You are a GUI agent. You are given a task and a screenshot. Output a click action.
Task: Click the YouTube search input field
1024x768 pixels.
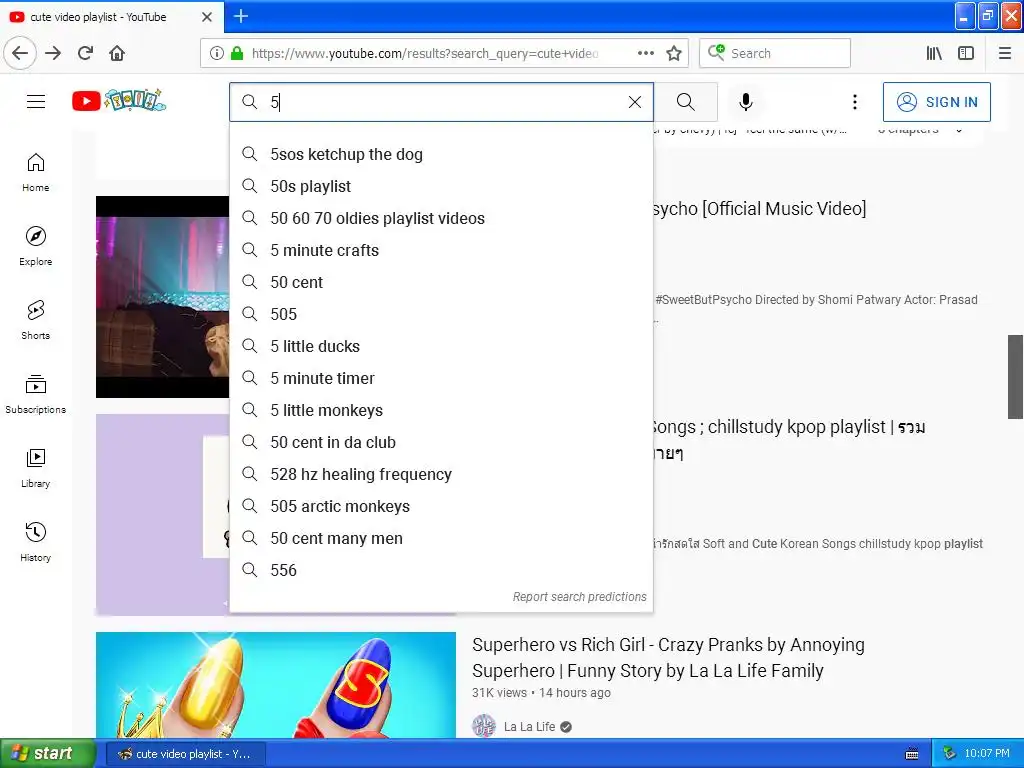click(441, 102)
